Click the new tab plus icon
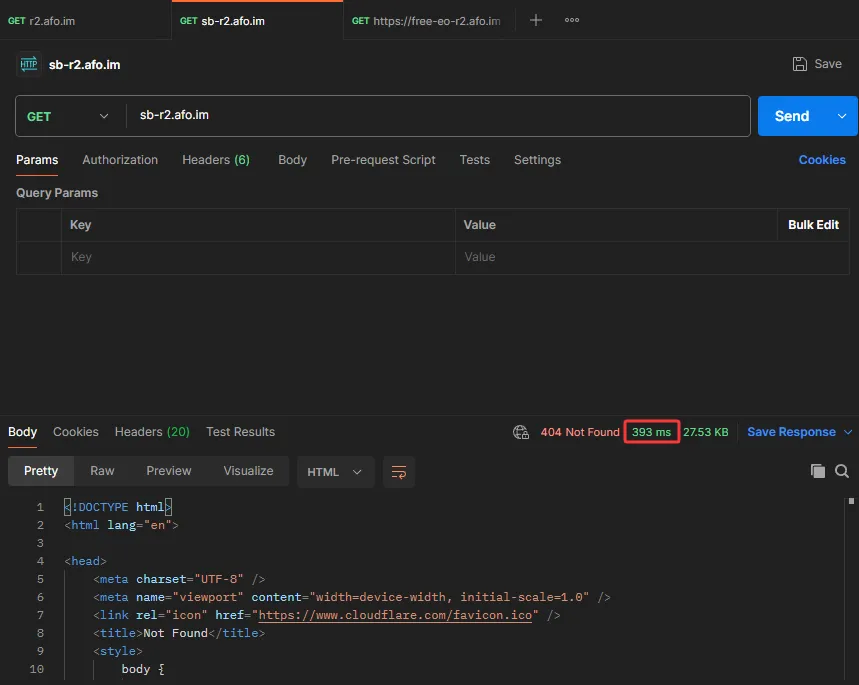Viewport: 859px width, 685px height. (536, 20)
